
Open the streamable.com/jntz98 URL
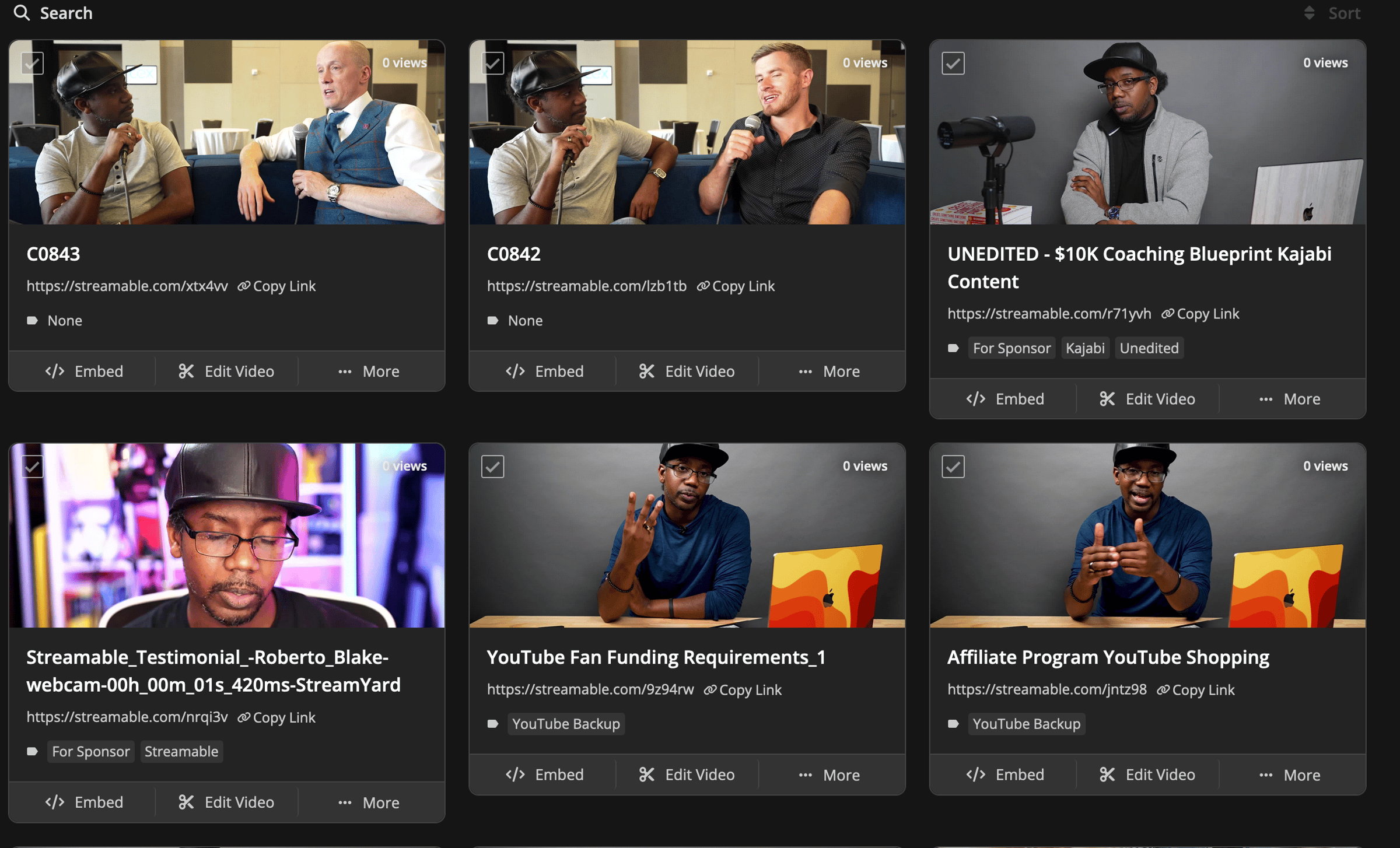point(1047,689)
